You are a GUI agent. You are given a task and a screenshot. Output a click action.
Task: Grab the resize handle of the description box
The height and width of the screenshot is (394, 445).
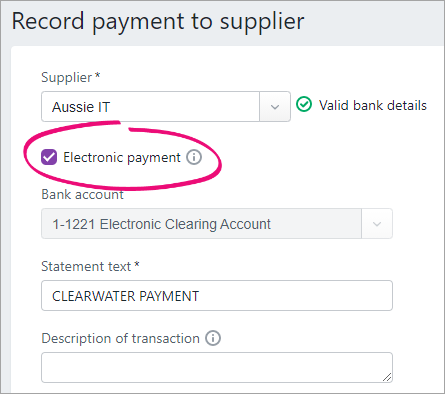[387, 377]
